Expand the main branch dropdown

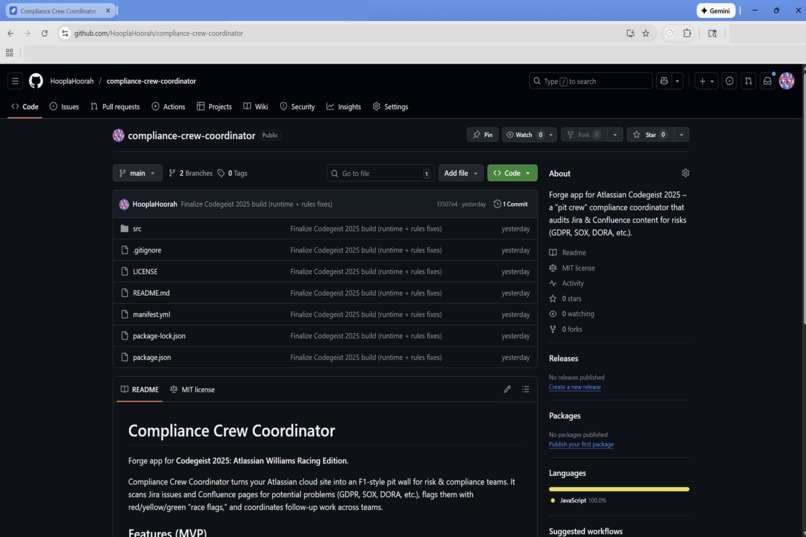[137, 173]
